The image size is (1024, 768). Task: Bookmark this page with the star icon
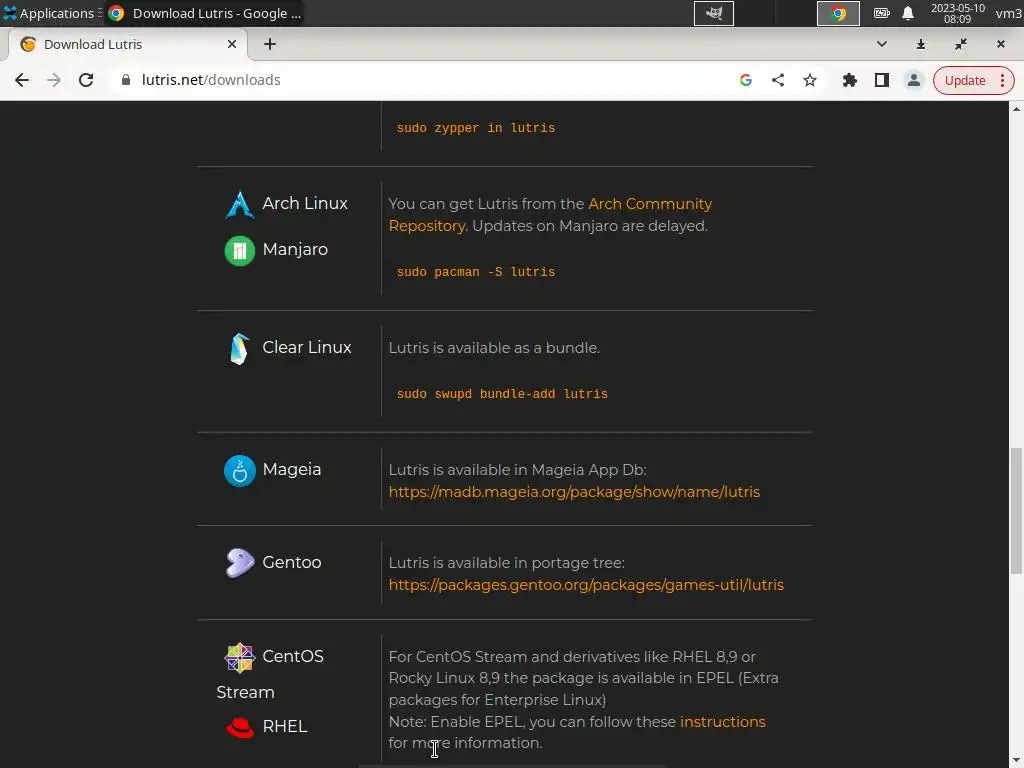[810, 80]
